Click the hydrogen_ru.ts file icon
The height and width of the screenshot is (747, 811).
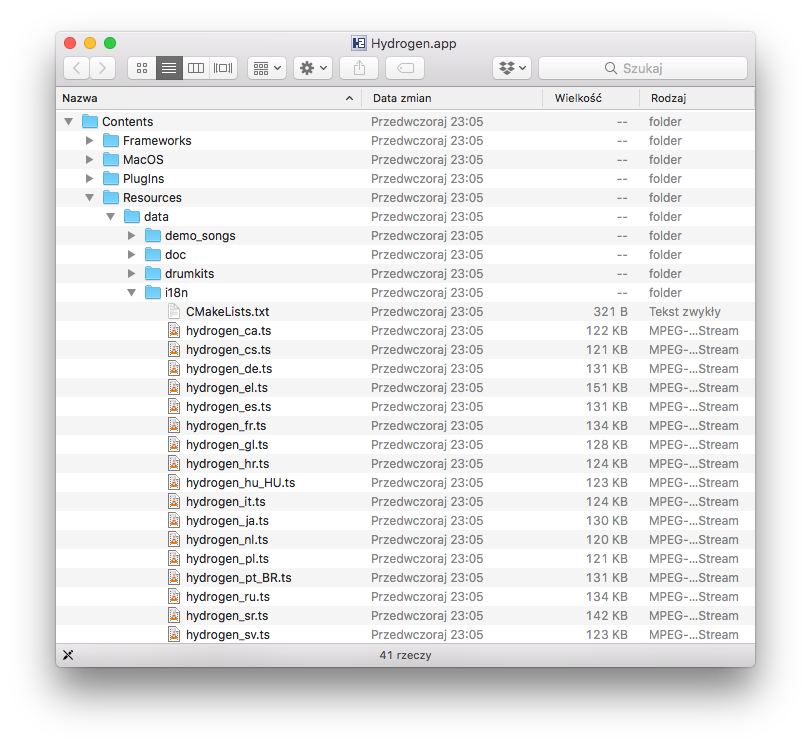pyautogui.click(x=175, y=596)
